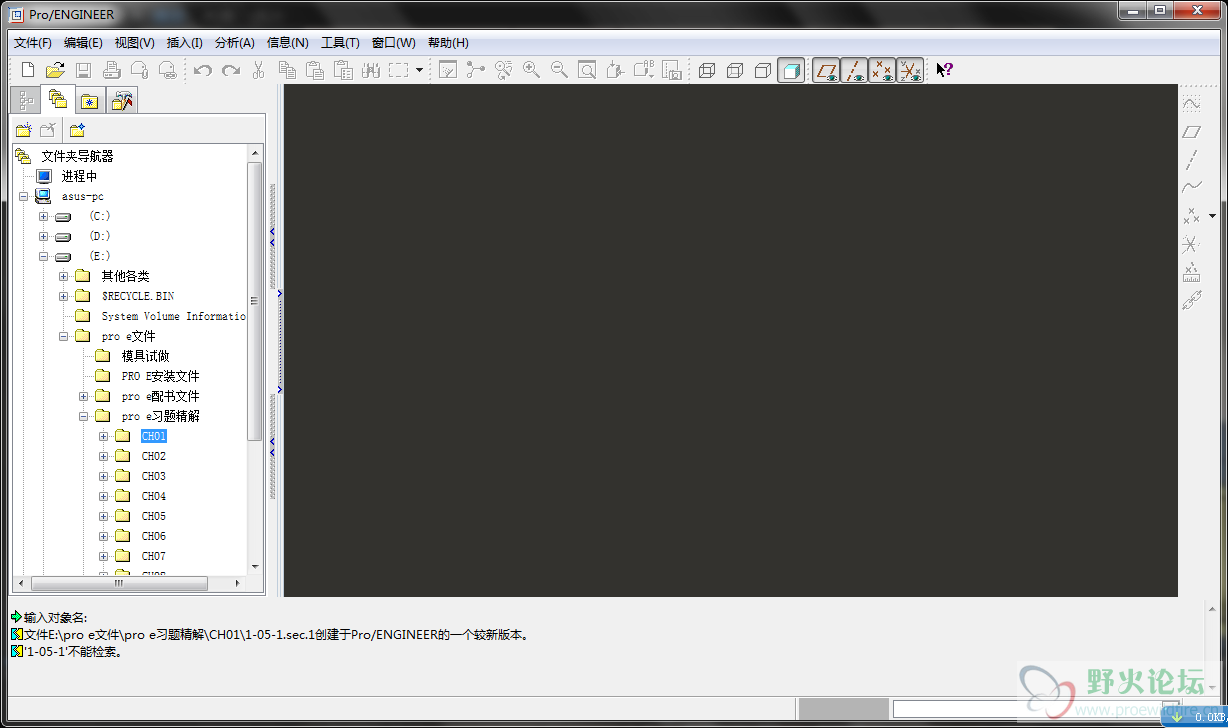Open an existing object via the Open icon
Image resolution: width=1228 pixels, height=728 pixels.
pyautogui.click(x=55, y=70)
